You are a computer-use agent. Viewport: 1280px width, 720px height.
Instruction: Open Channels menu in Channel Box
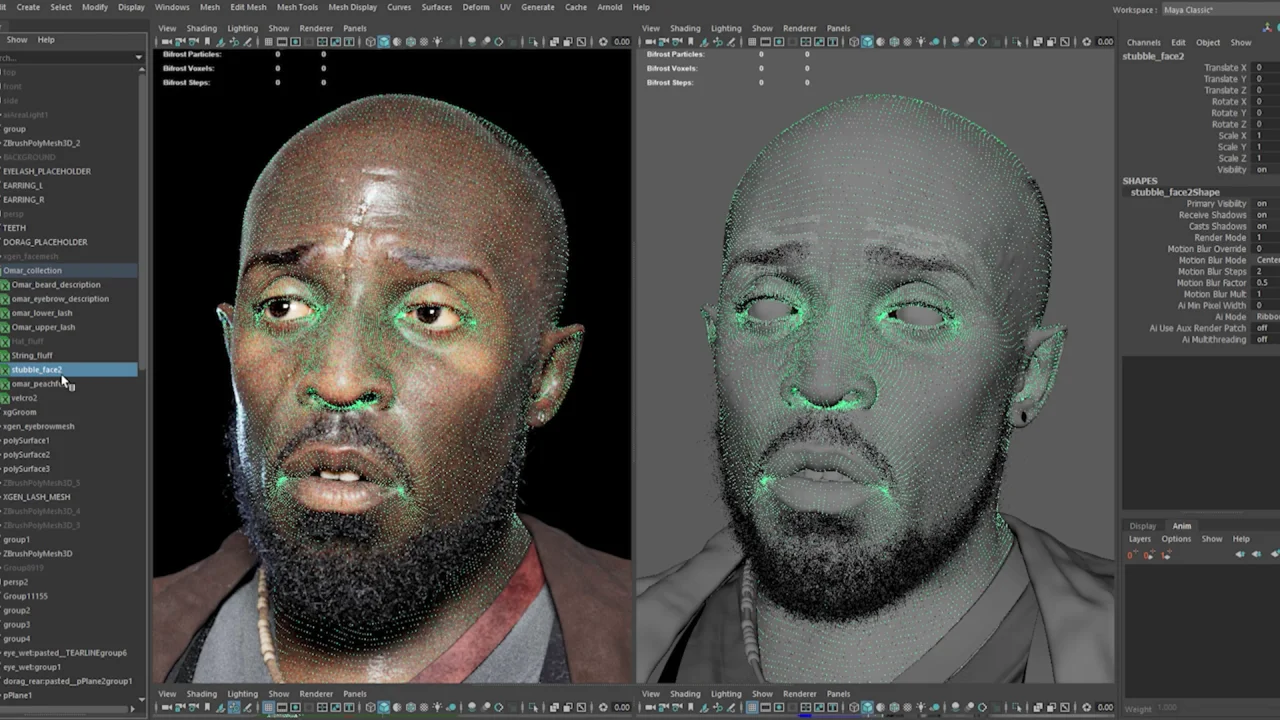[x=1144, y=43]
